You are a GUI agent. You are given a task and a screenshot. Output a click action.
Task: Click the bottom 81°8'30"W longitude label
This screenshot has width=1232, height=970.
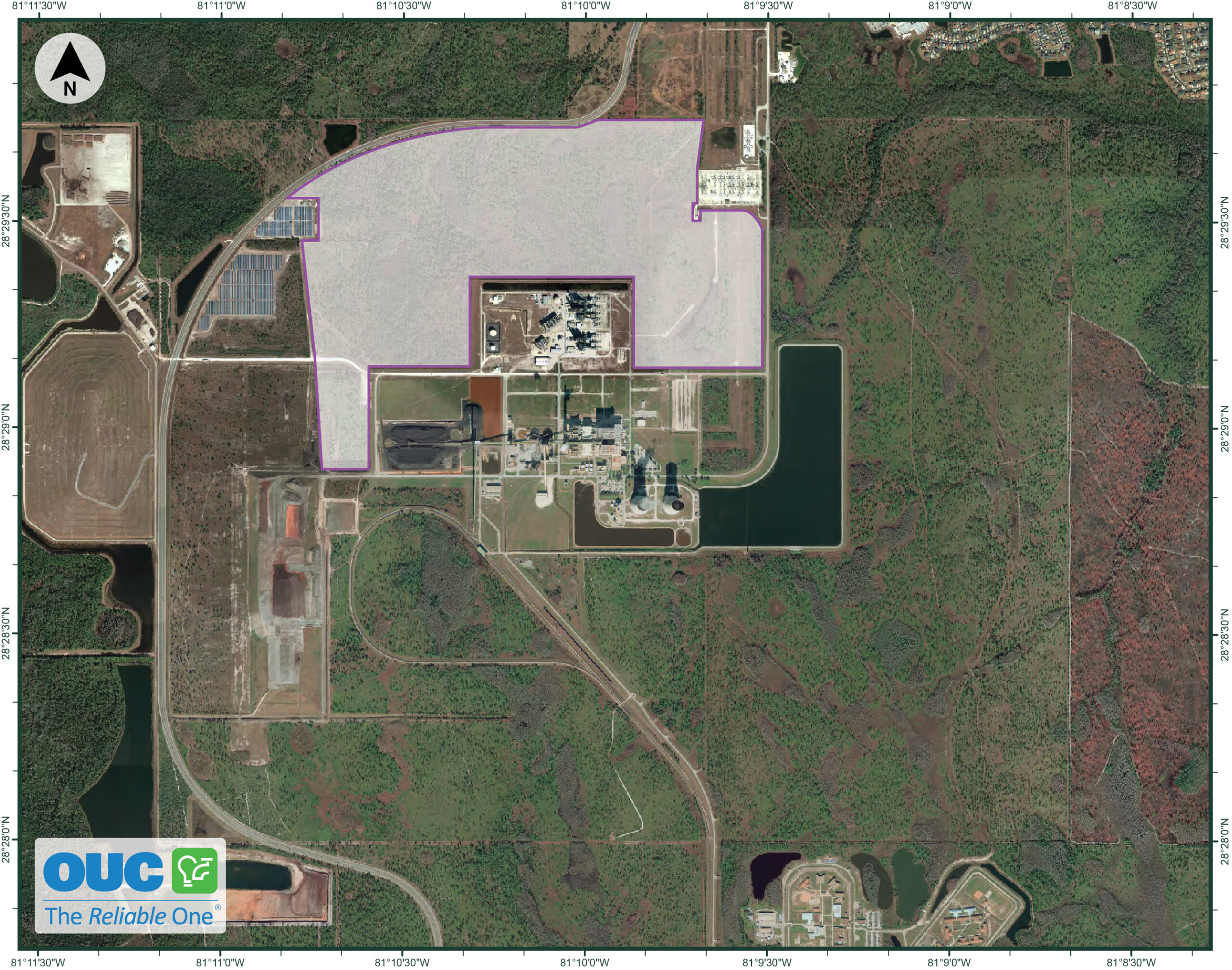pos(1131,963)
